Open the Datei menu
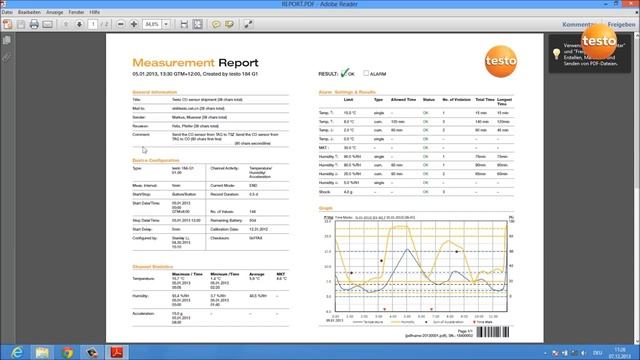 (x=7, y=12)
